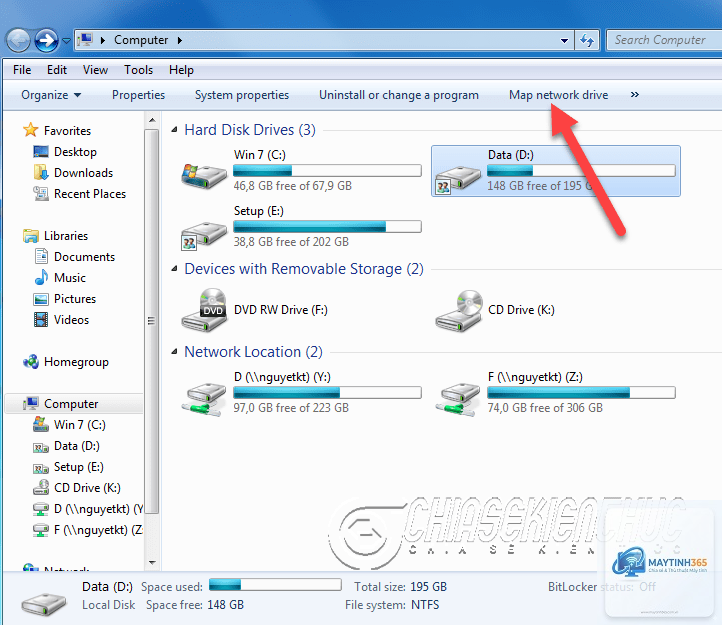Image resolution: width=722 pixels, height=625 pixels.
Task: Open the Edit menu
Action: [x=57, y=70]
